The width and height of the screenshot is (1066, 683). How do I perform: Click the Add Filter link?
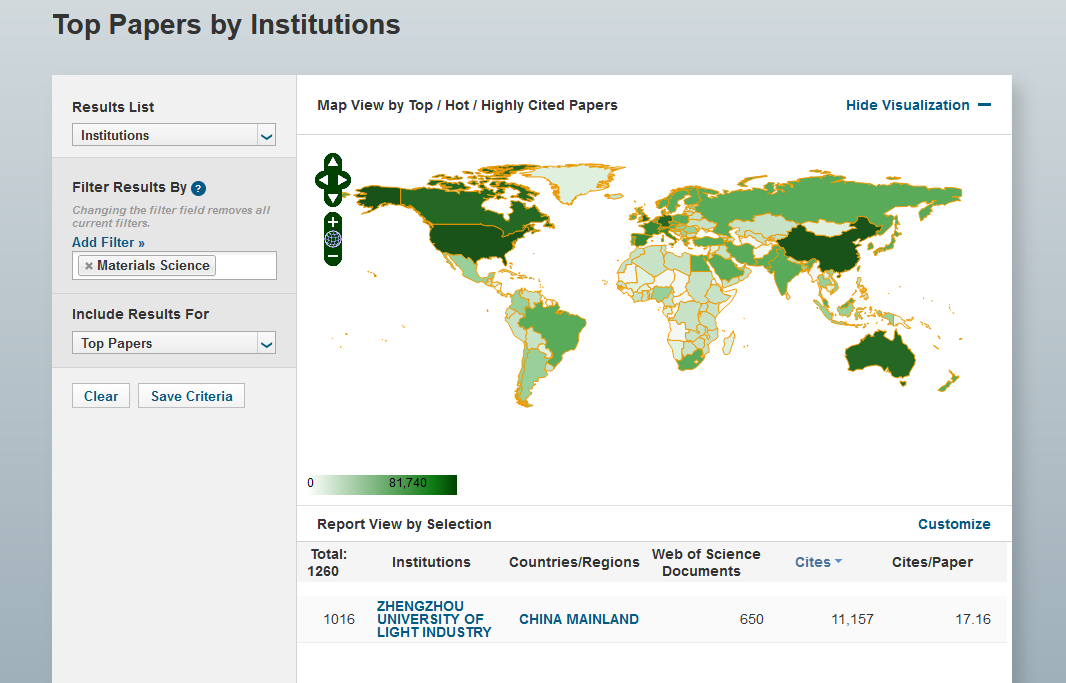pyautogui.click(x=108, y=242)
